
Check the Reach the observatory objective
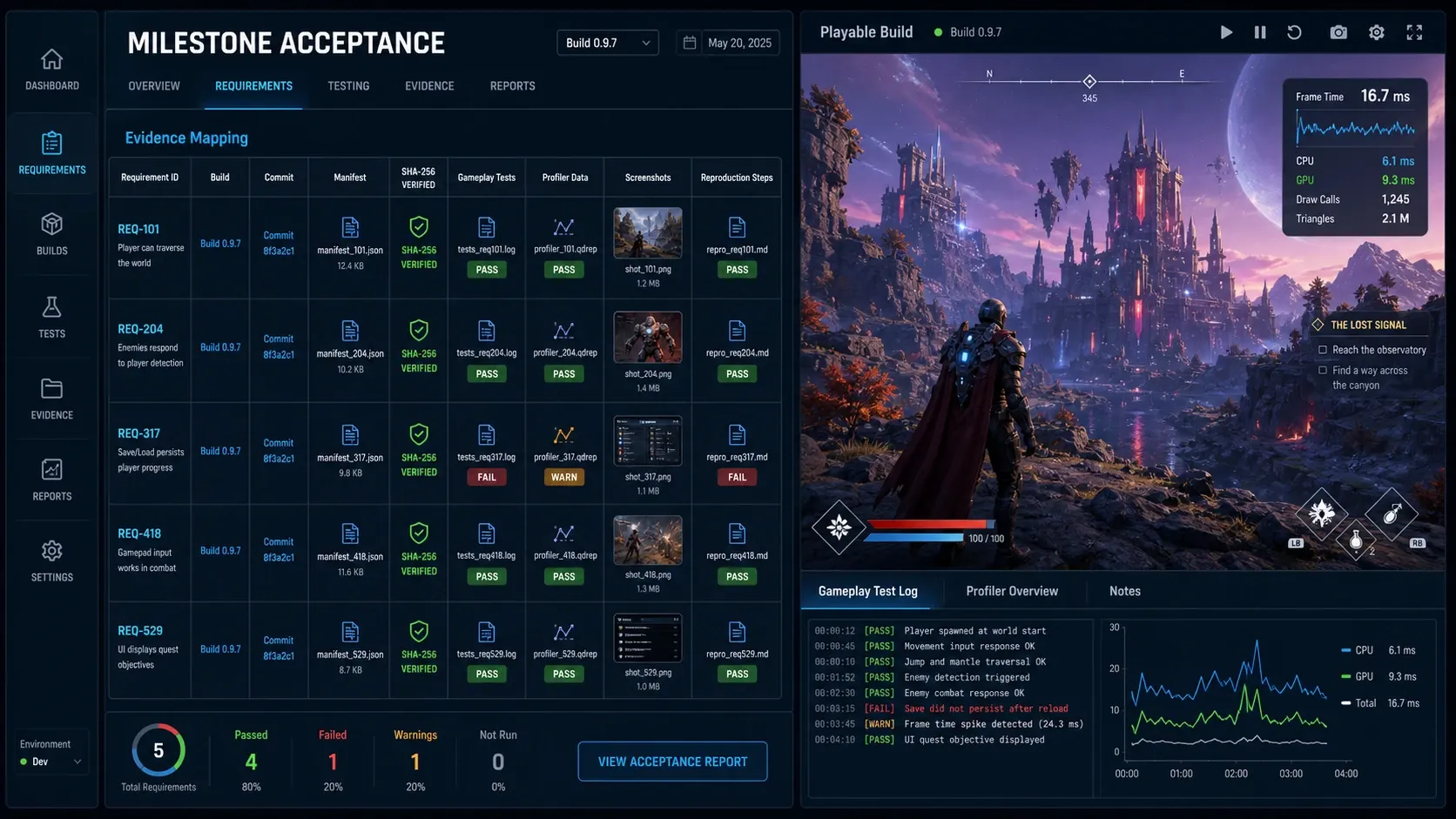tap(1323, 350)
